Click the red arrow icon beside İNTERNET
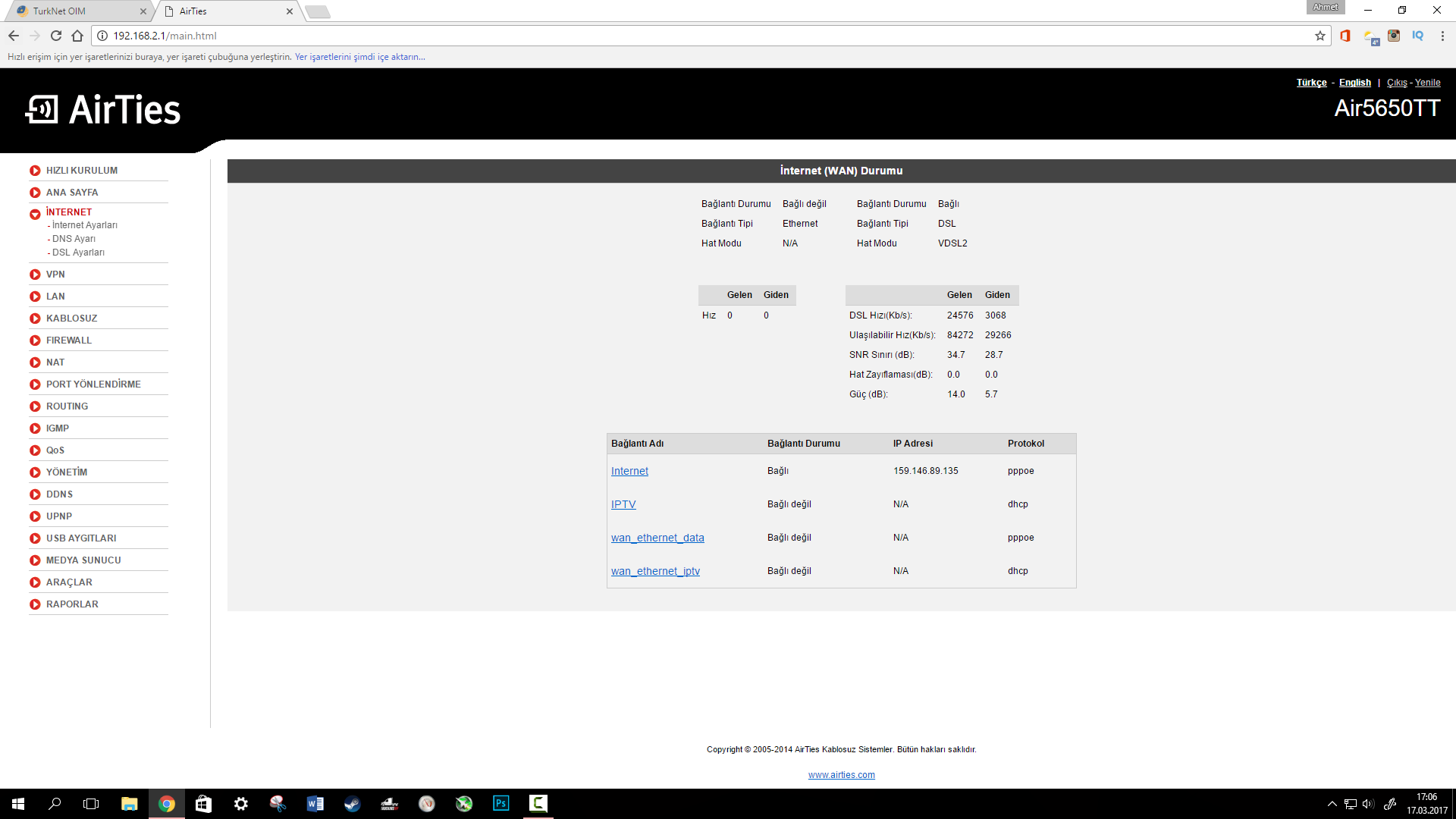The height and width of the screenshot is (819, 1456). 35,215
